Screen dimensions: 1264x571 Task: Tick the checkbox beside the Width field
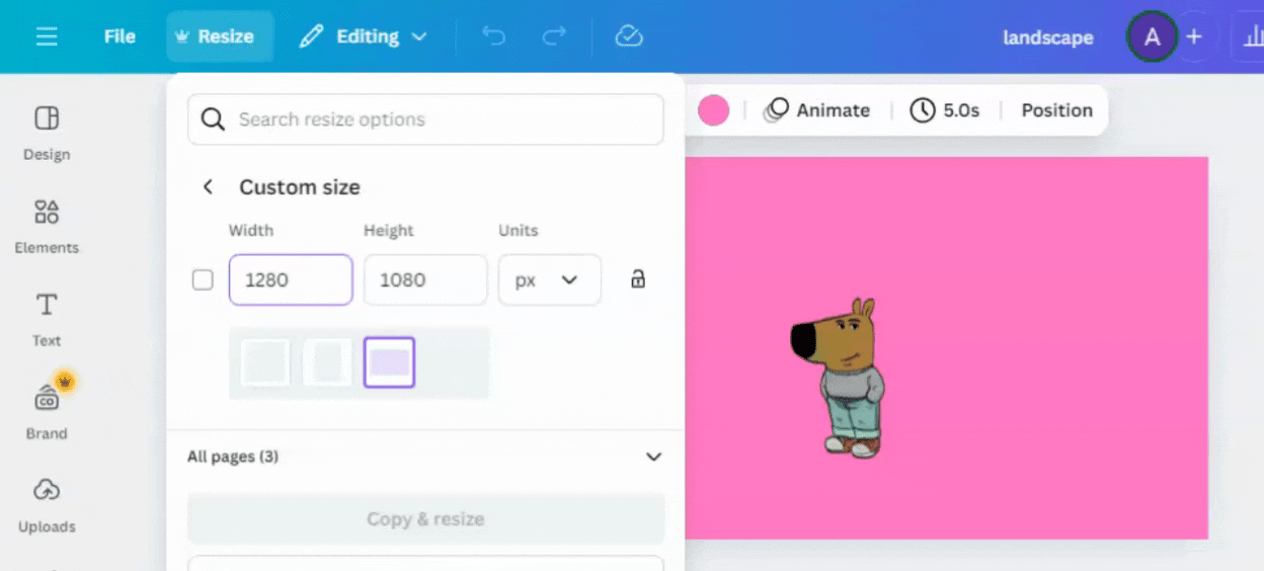click(203, 280)
